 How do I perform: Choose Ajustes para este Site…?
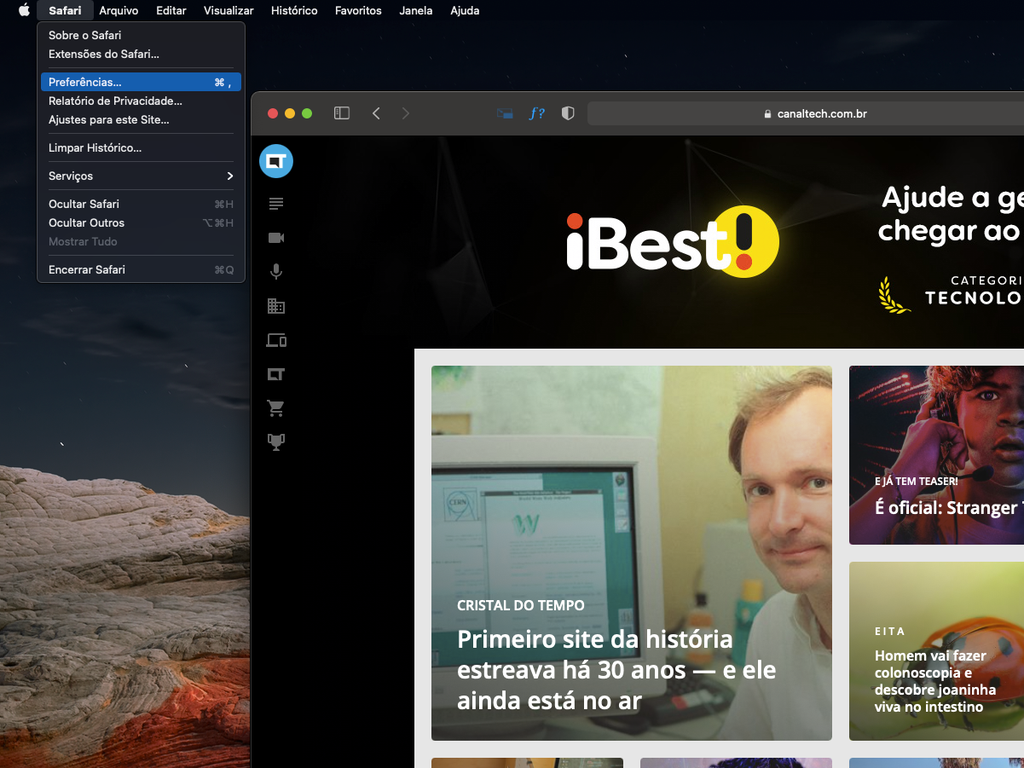pyautogui.click(x=141, y=120)
